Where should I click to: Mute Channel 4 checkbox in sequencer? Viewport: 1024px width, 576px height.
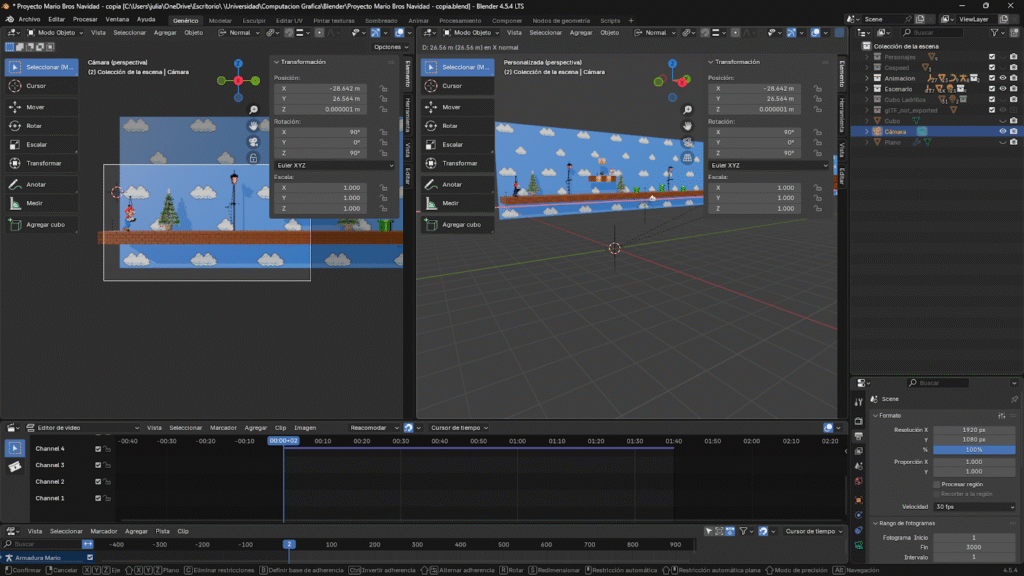click(x=98, y=449)
